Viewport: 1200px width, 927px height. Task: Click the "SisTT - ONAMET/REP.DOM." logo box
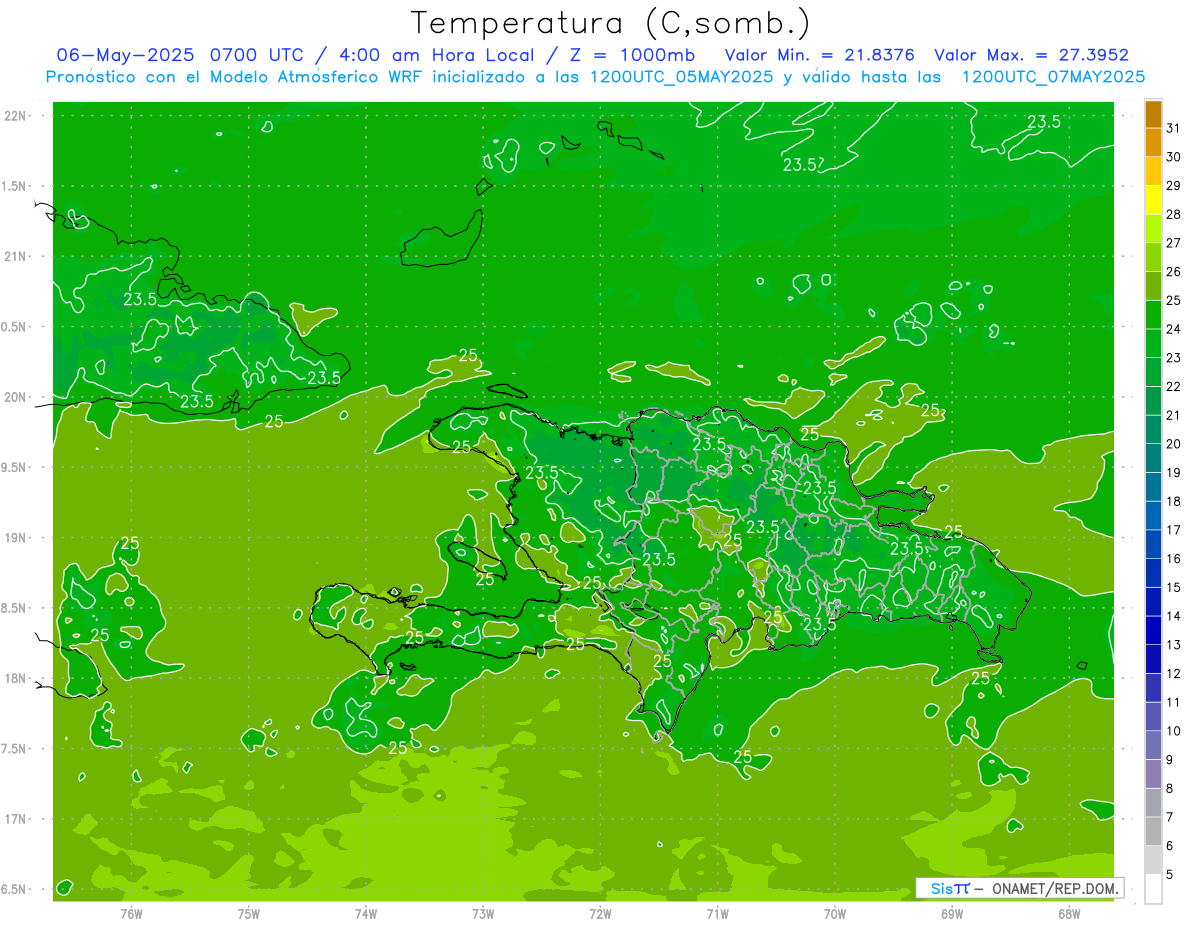point(1019,888)
